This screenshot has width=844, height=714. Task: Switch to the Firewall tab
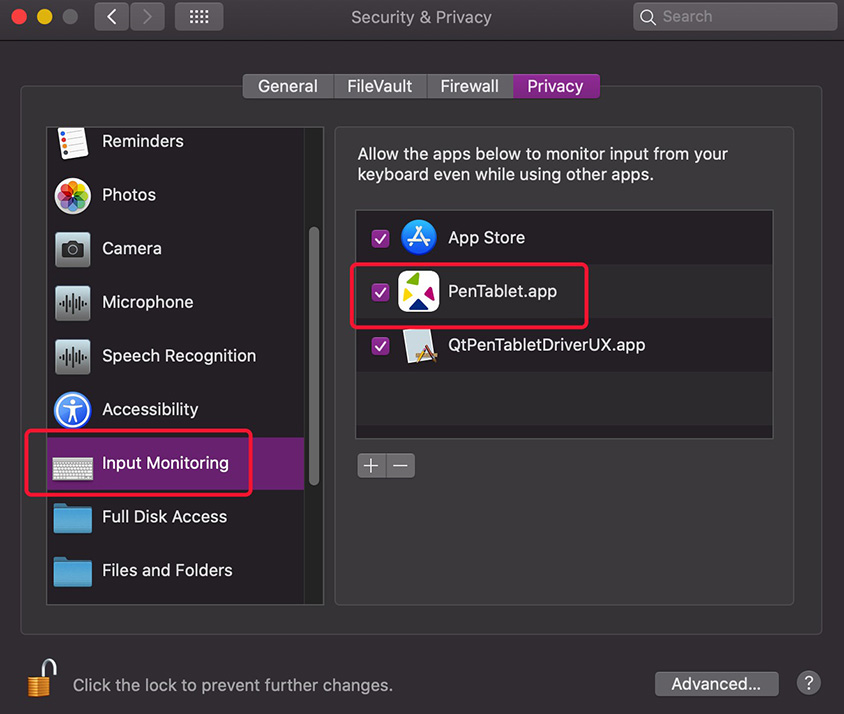(470, 86)
